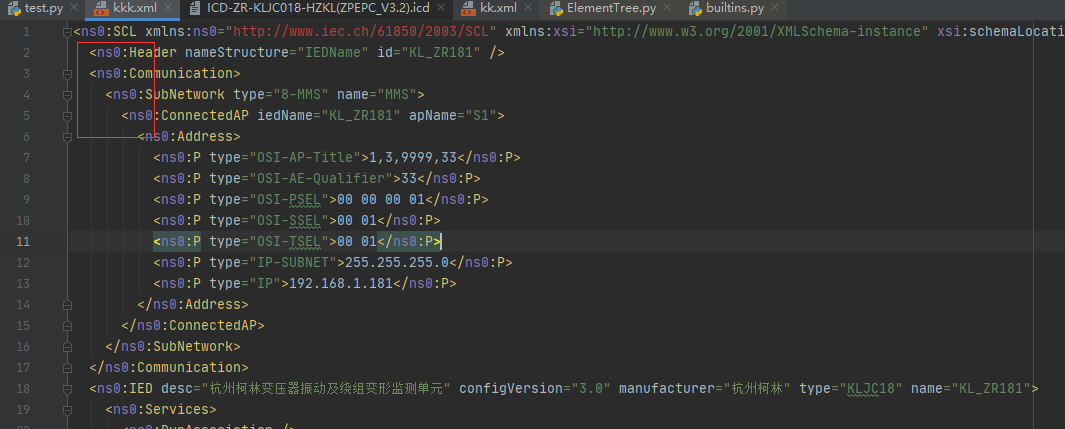Screen dimensions: 1065x429
Task: Click the closing </ns0:Communication> tag
Action: point(169,368)
